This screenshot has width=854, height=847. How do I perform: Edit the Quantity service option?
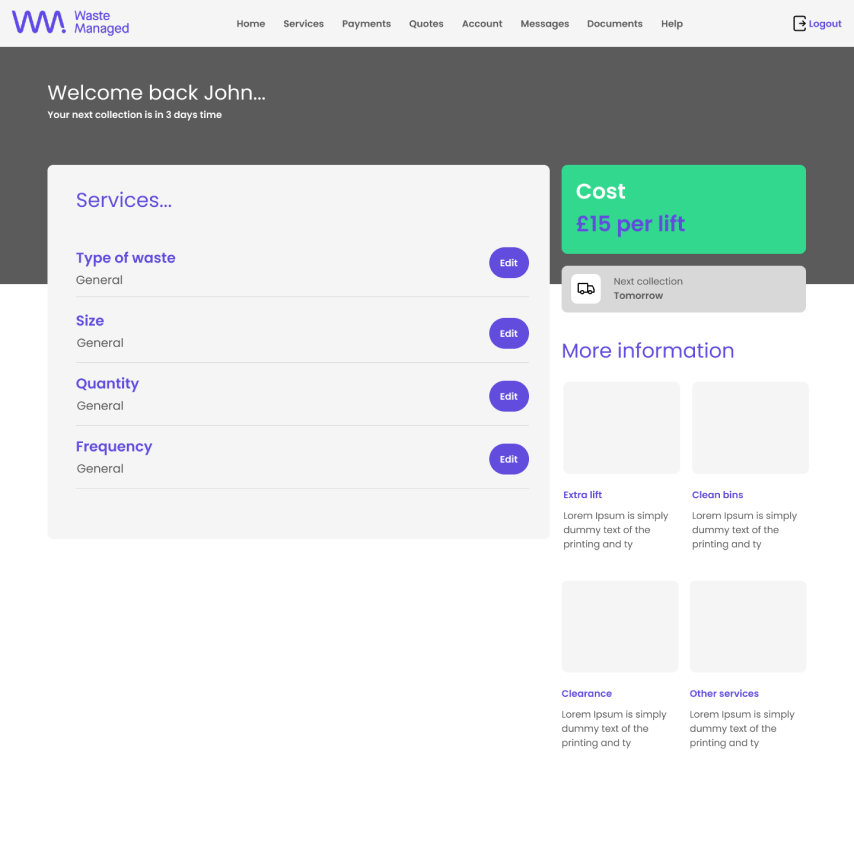point(509,396)
